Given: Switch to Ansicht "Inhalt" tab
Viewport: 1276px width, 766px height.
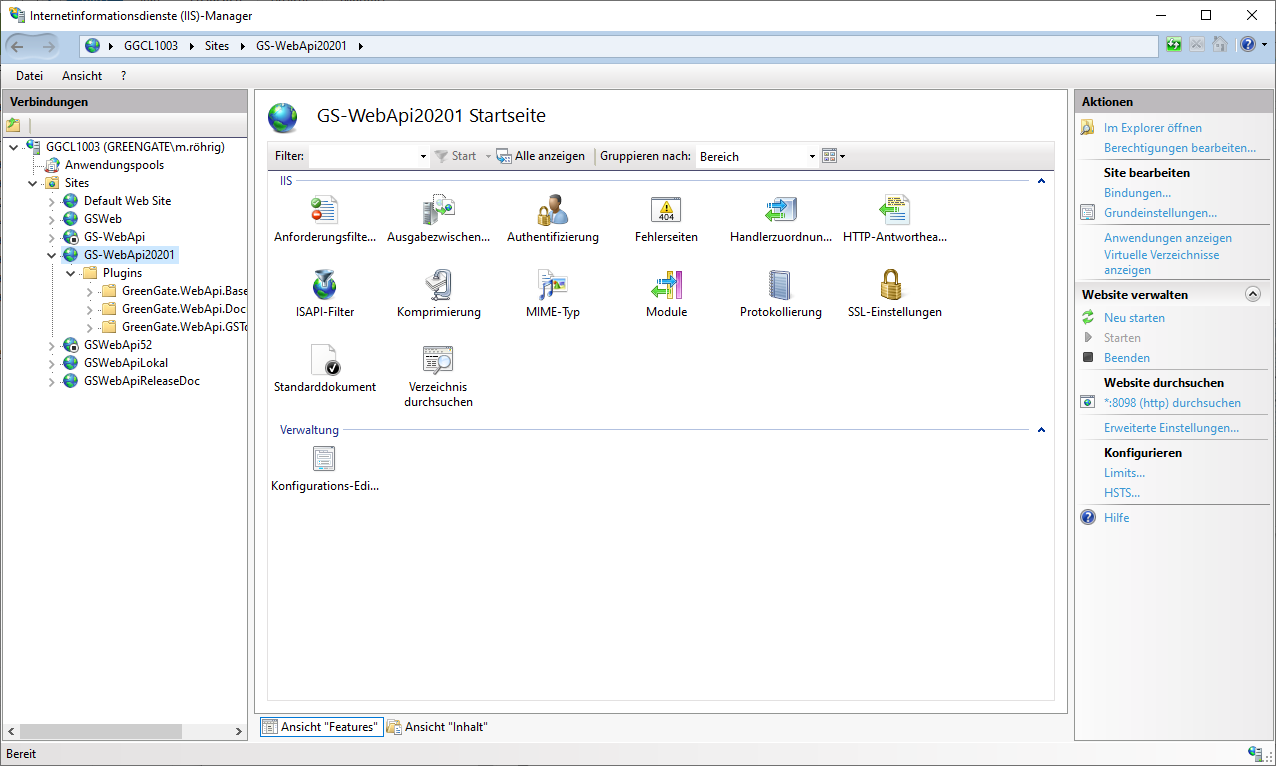Looking at the screenshot, I should coord(438,727).
